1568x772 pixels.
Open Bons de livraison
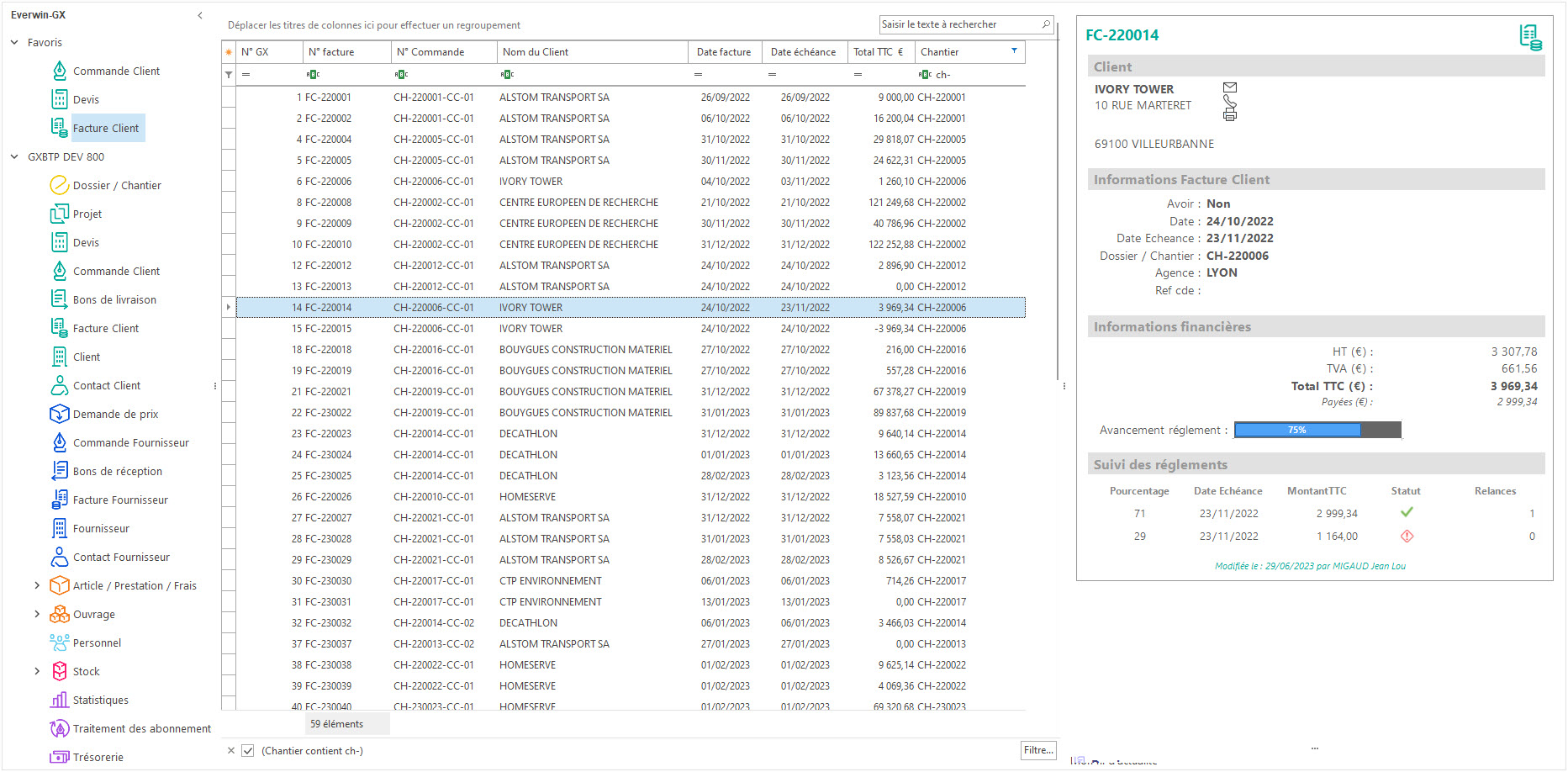click(114, 300)
